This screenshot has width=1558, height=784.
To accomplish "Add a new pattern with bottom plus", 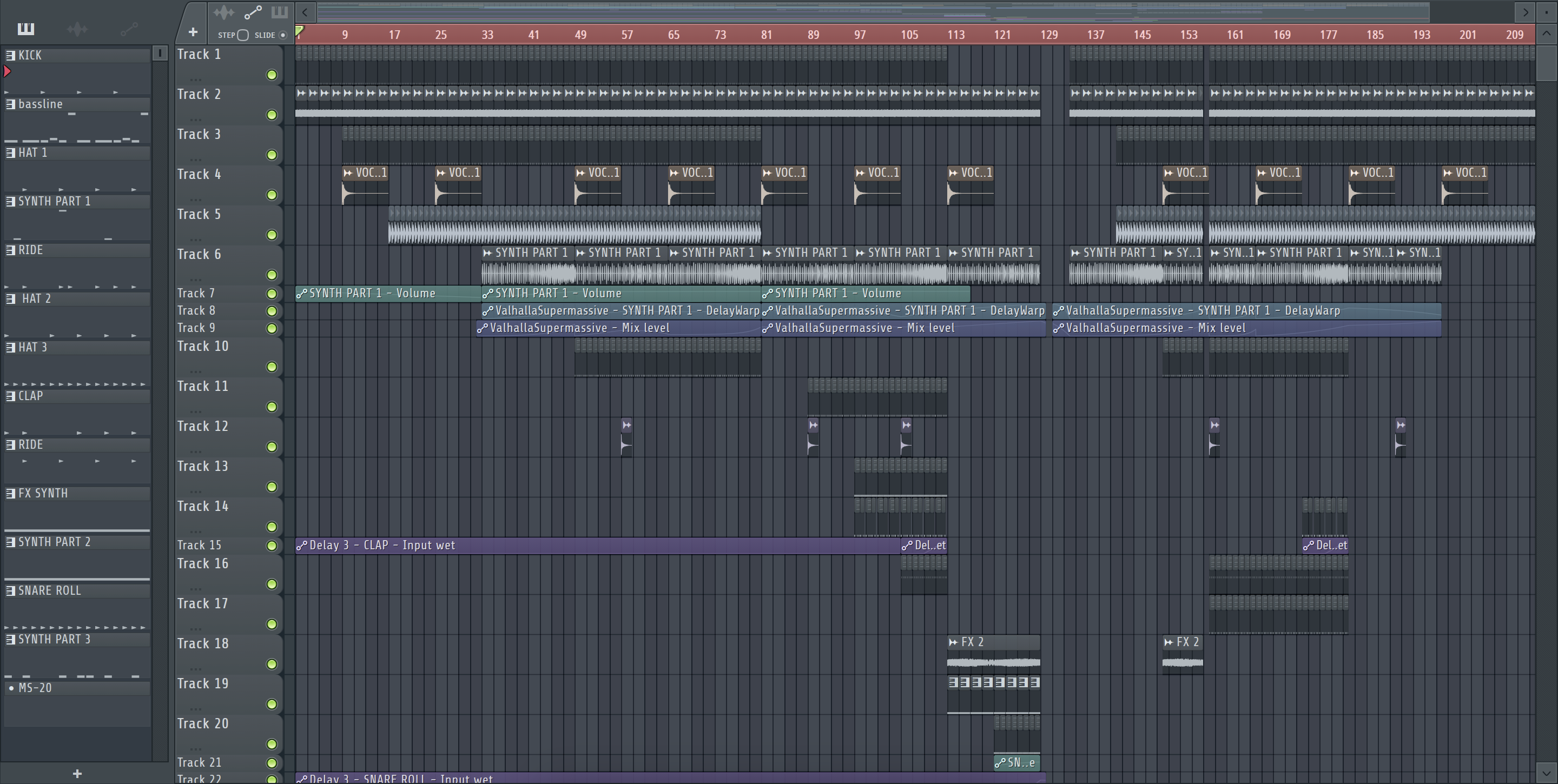I will [77, 773].
